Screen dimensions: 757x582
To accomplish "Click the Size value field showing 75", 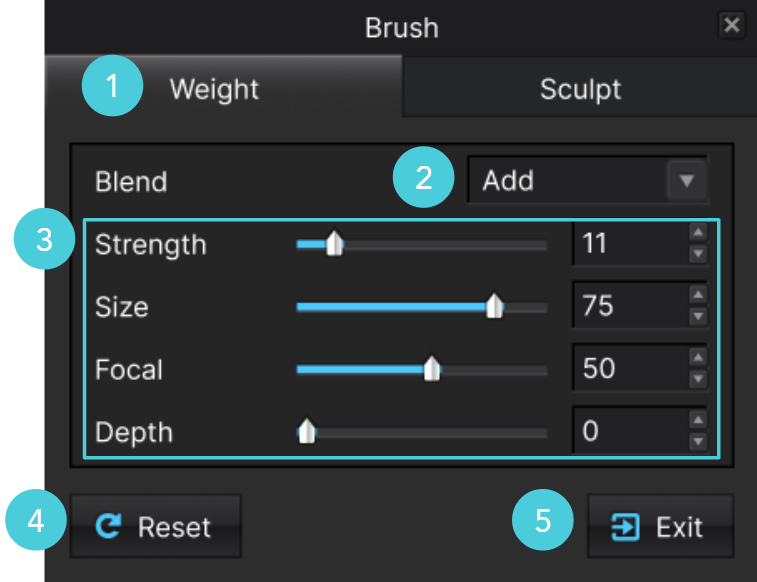I will (631, 305).
